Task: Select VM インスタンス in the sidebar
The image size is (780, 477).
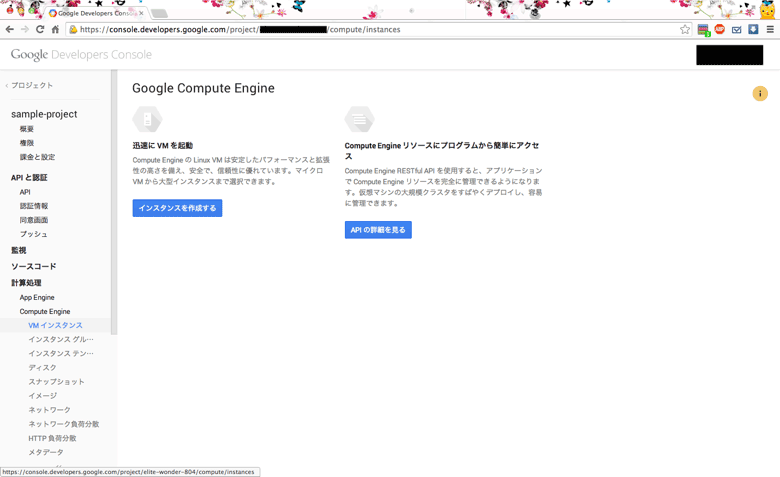Action: (x=55, y=325)
